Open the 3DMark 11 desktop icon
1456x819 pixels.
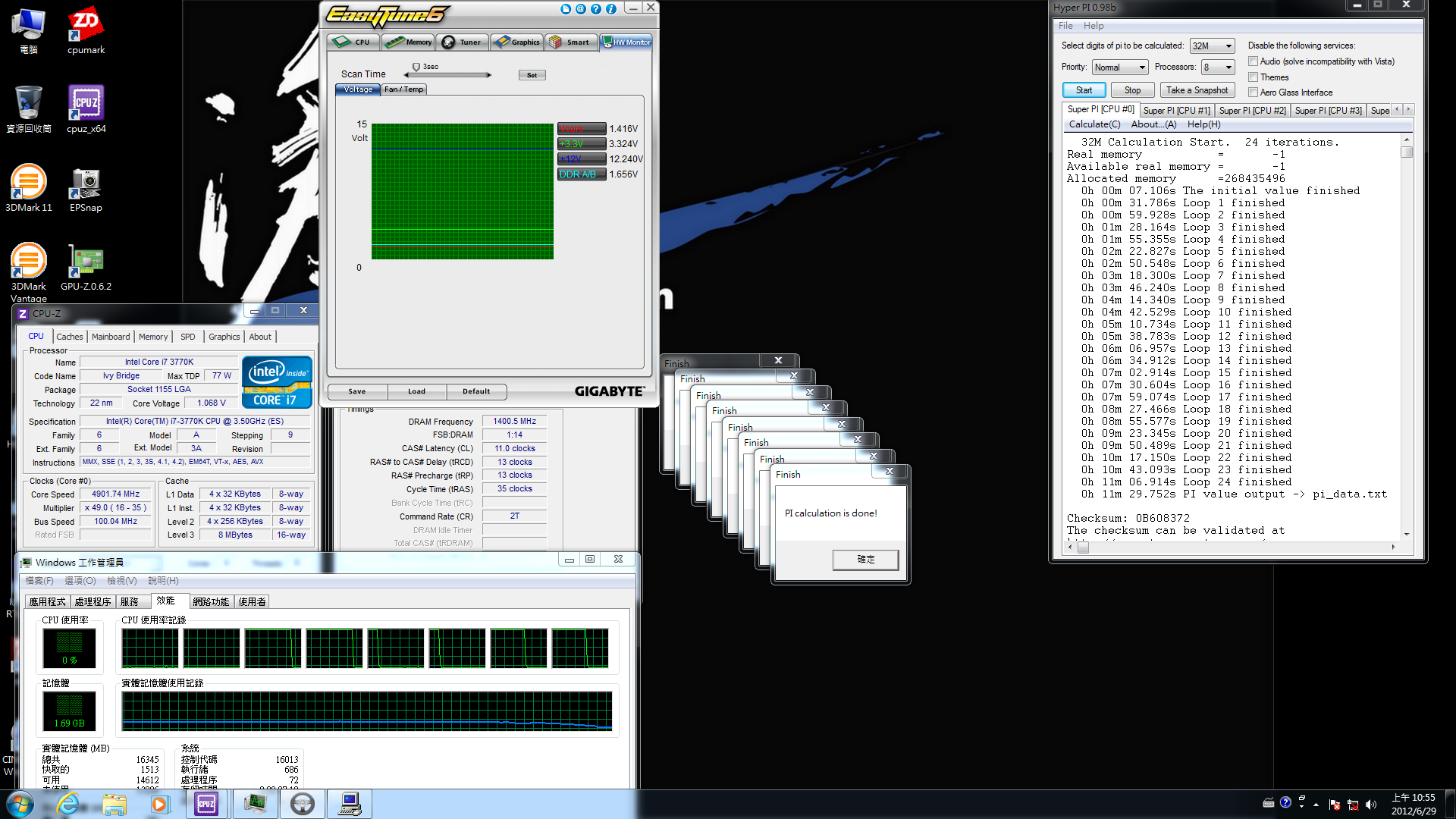(29, 187)
